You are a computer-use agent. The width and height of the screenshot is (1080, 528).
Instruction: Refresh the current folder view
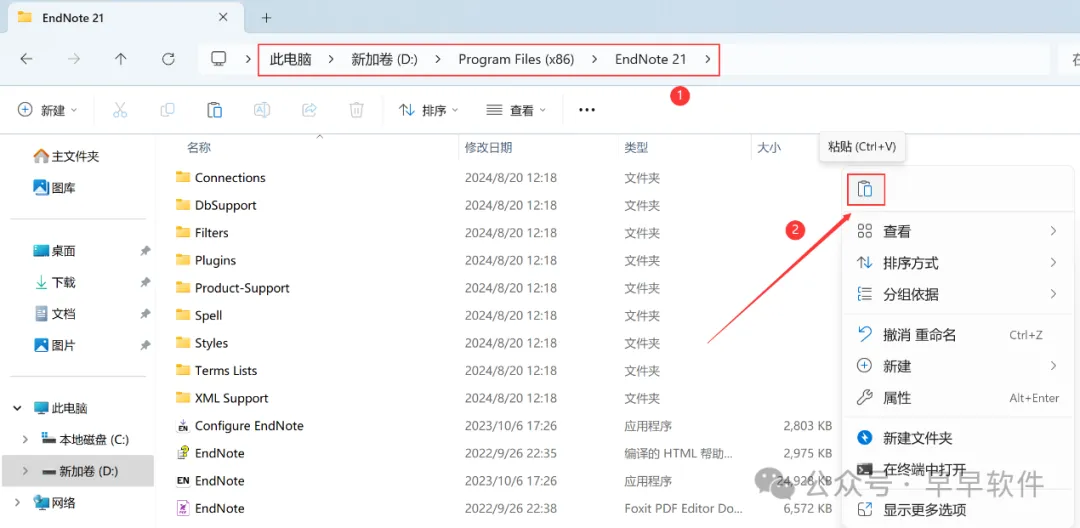tap(168, 59)
